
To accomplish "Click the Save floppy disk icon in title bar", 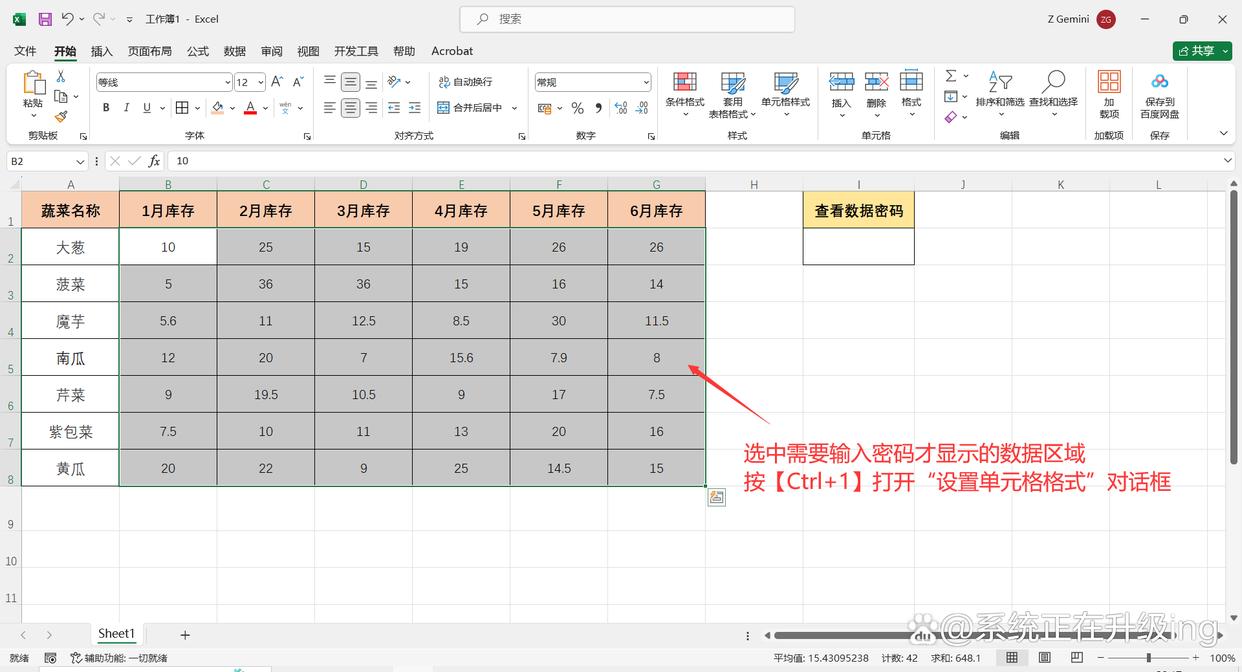I will click(45, 19).
